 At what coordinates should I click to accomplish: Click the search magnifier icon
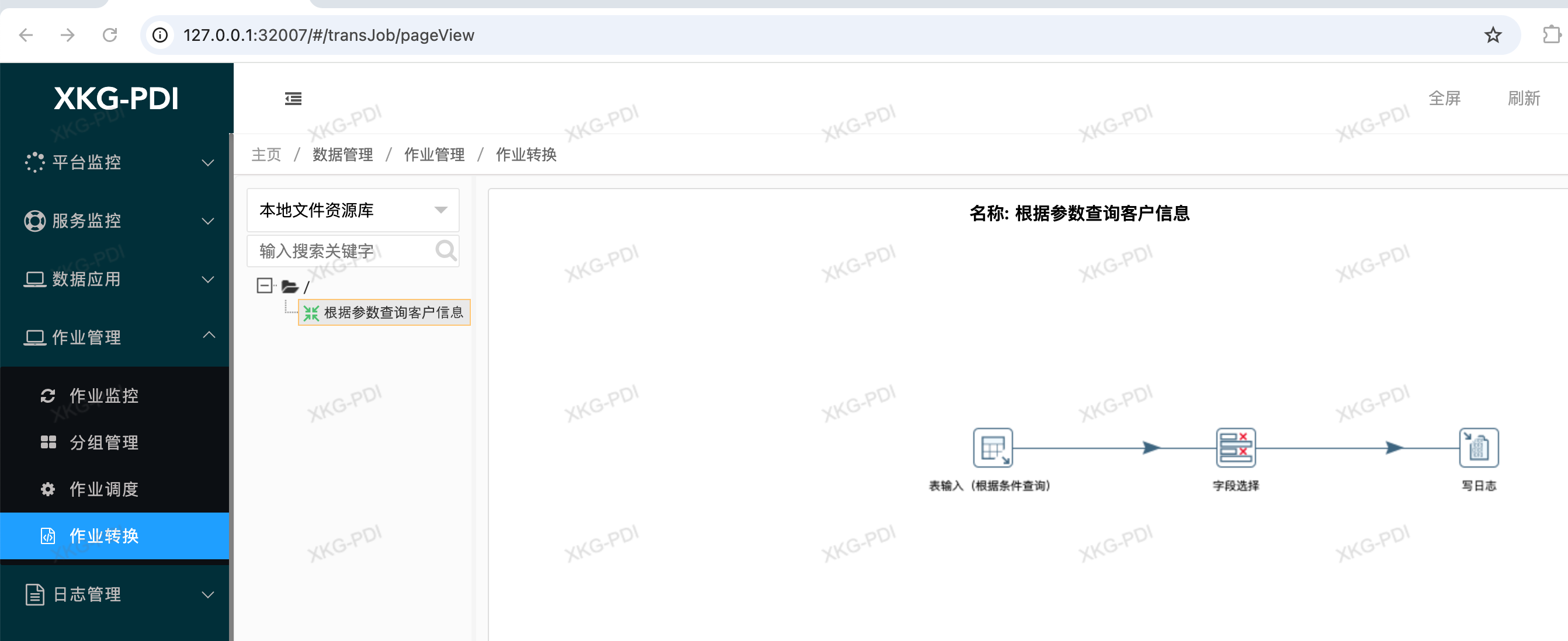click(x=446, y=250)
